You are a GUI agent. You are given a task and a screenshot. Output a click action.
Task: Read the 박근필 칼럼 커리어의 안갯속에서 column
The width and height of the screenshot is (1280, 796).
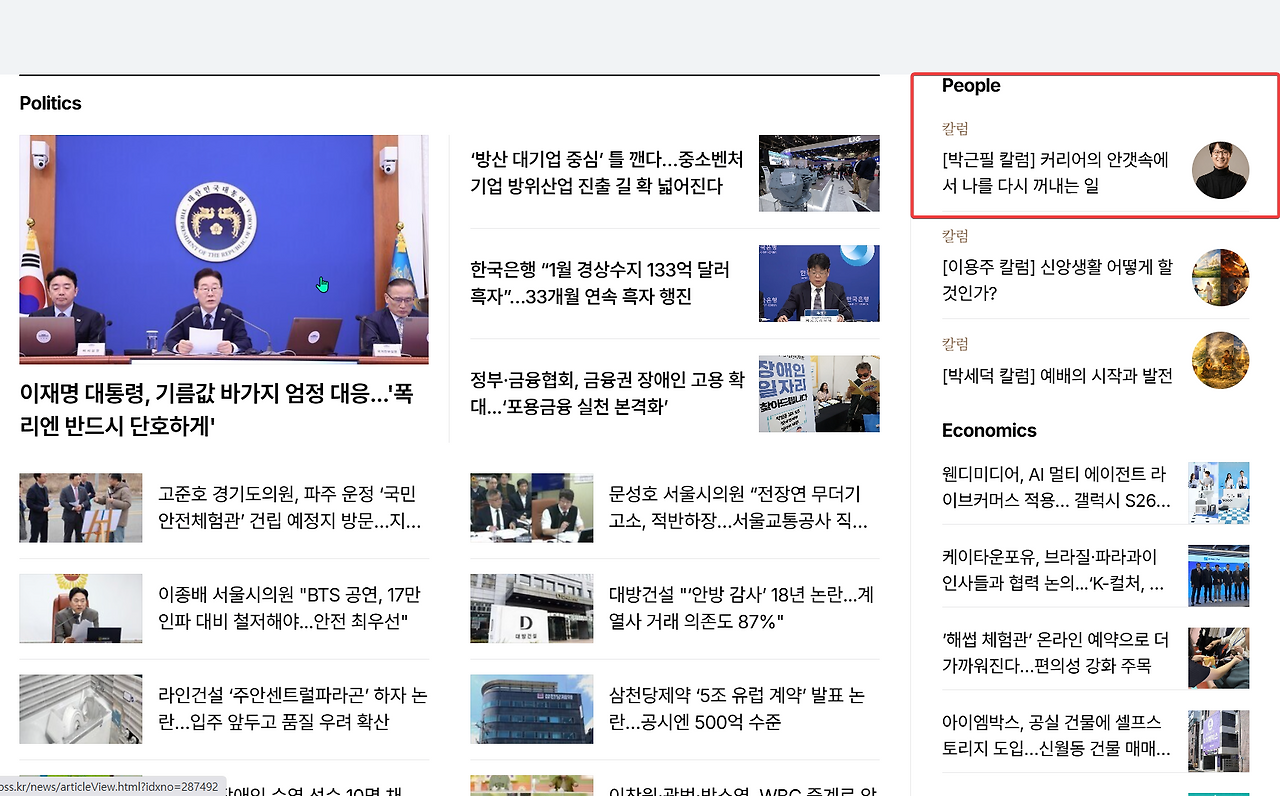(x=1056, y=172)
